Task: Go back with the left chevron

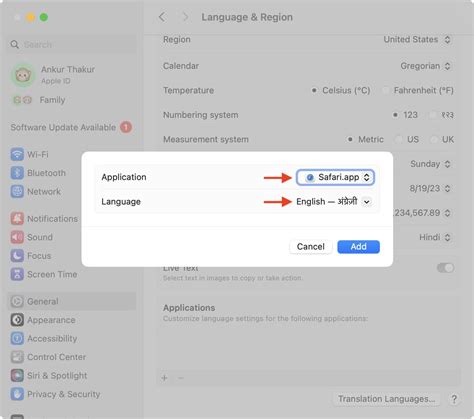Action: (x=162, y=17)
